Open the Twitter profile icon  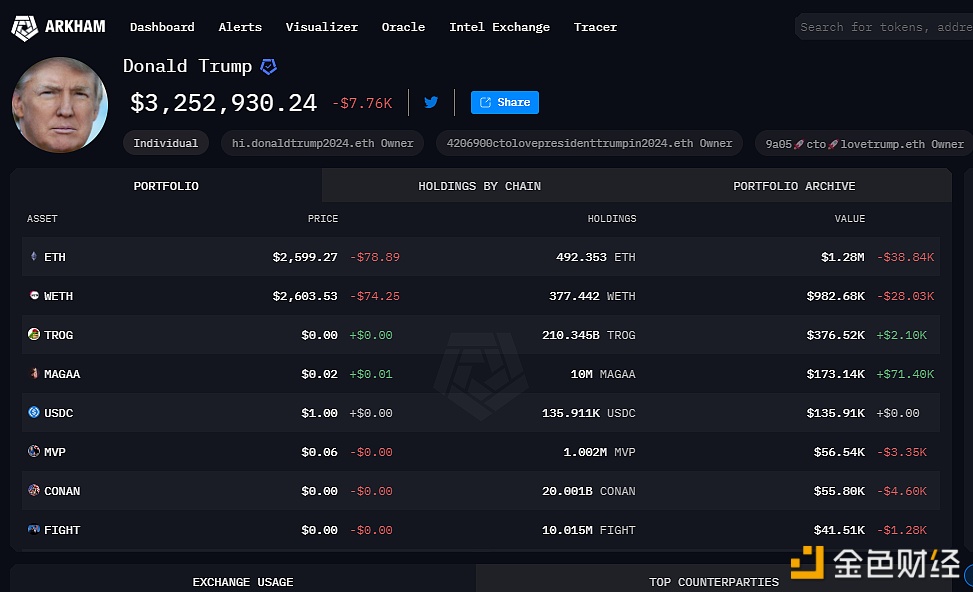pos(431,102)
